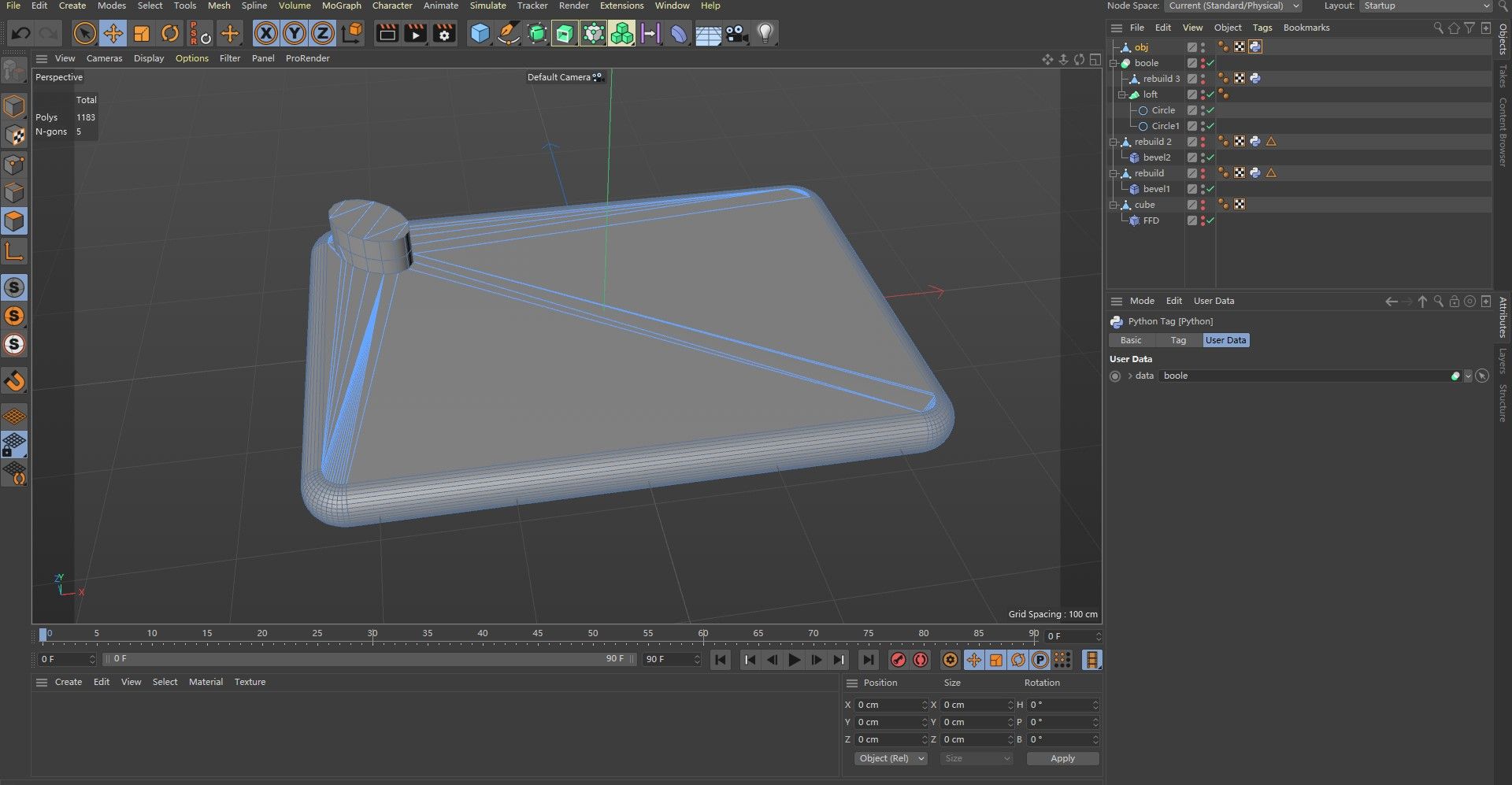The height and width of the screenshot is (785, 1512).
Task: Switch to the User Data tab
Action: 1225,340
